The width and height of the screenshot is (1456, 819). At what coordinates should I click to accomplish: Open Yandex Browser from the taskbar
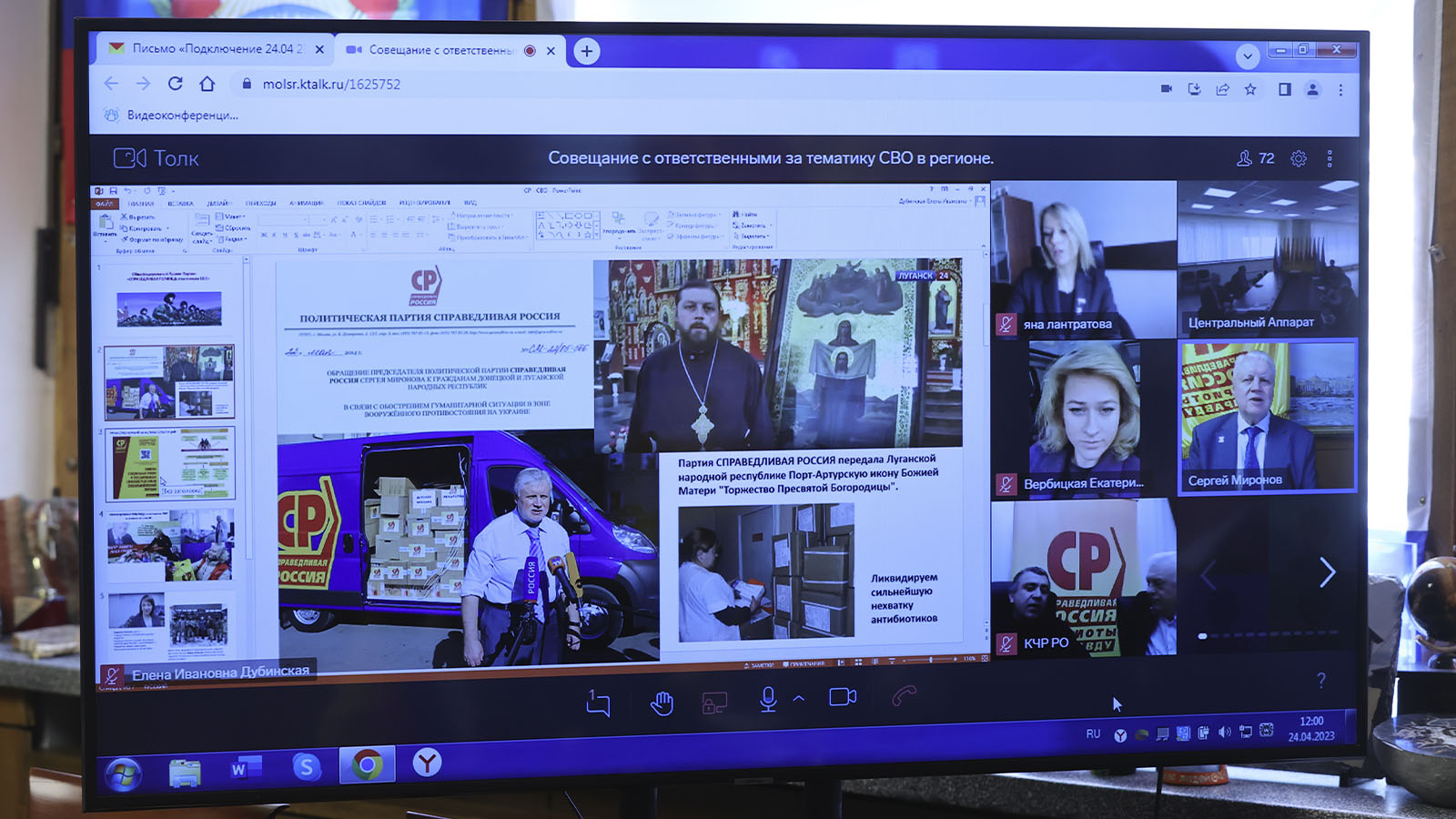[x=426, y=763]
